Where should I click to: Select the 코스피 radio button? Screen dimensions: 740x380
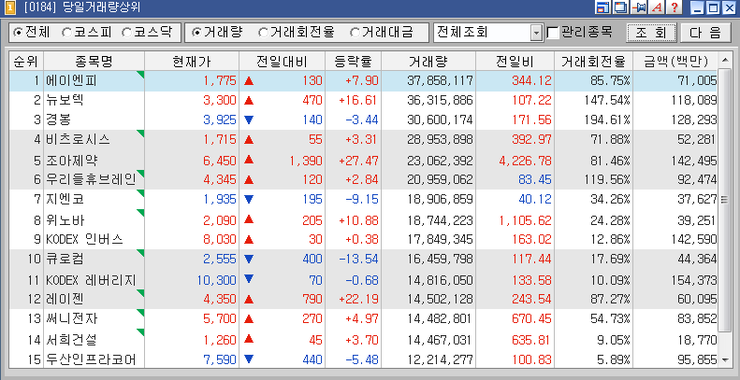[67, 33]
